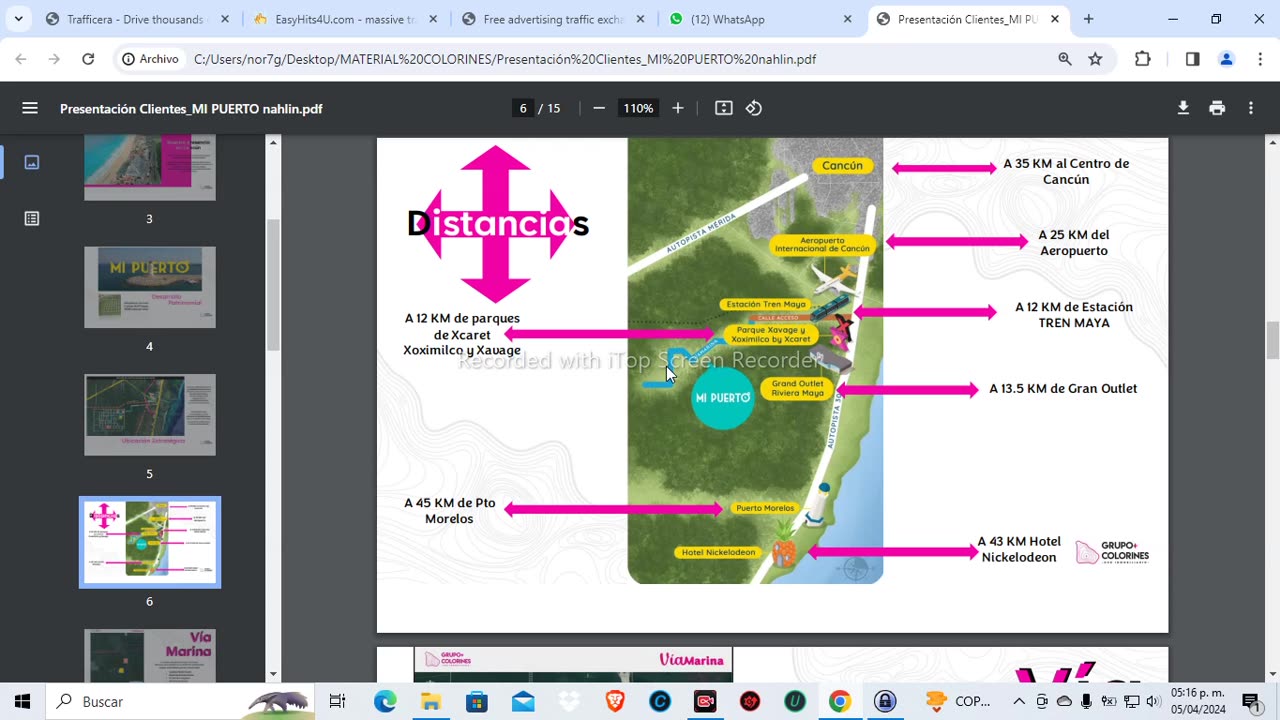Open the tab search dropdown arrow
Viewport: 1280px width, 720px height.
point(18,19)
